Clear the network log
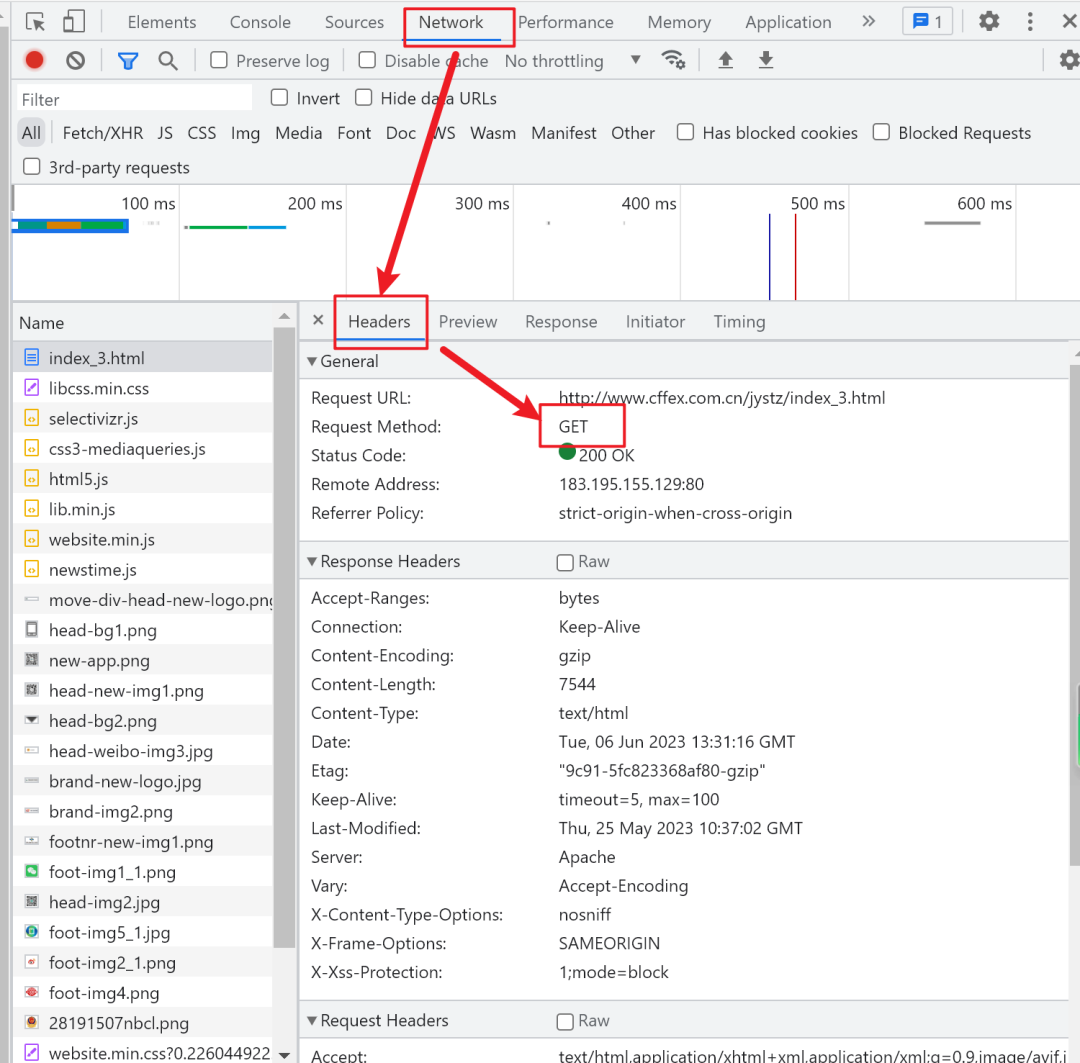1080x1063 pixels. pos(76,61)
